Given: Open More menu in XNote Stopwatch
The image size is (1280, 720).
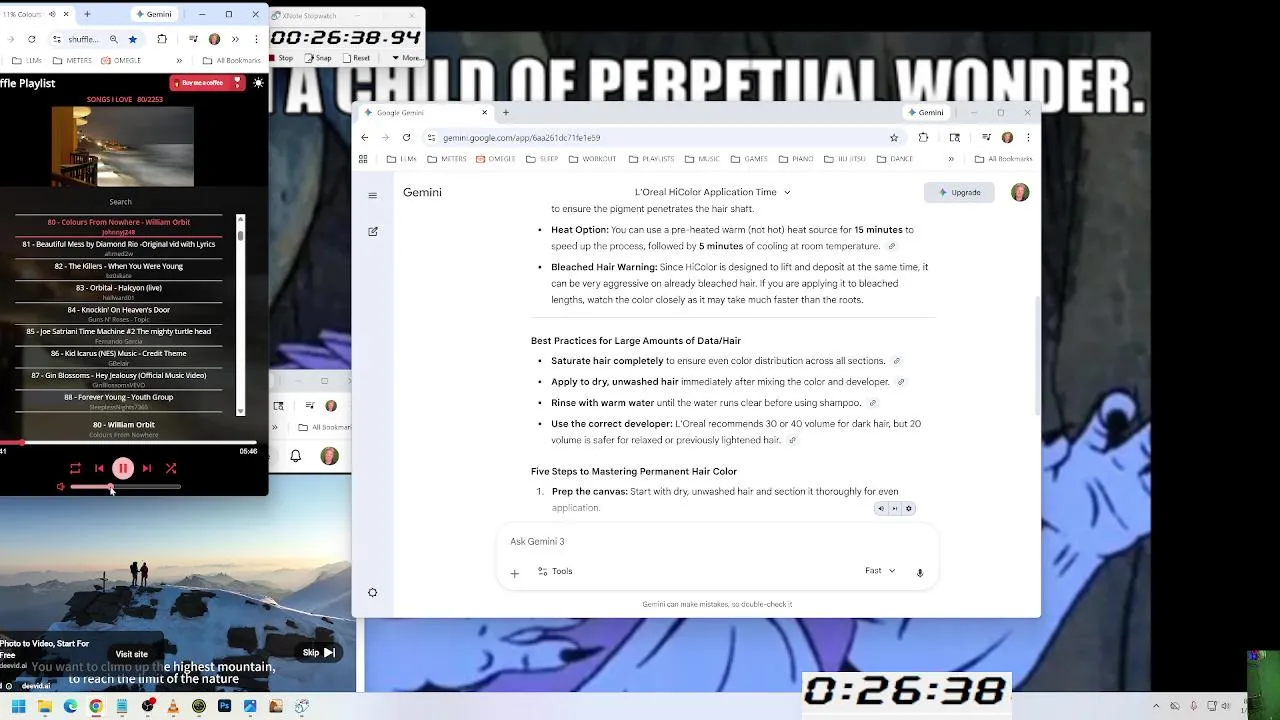Looking at the screenshot, I should point(407,58).
